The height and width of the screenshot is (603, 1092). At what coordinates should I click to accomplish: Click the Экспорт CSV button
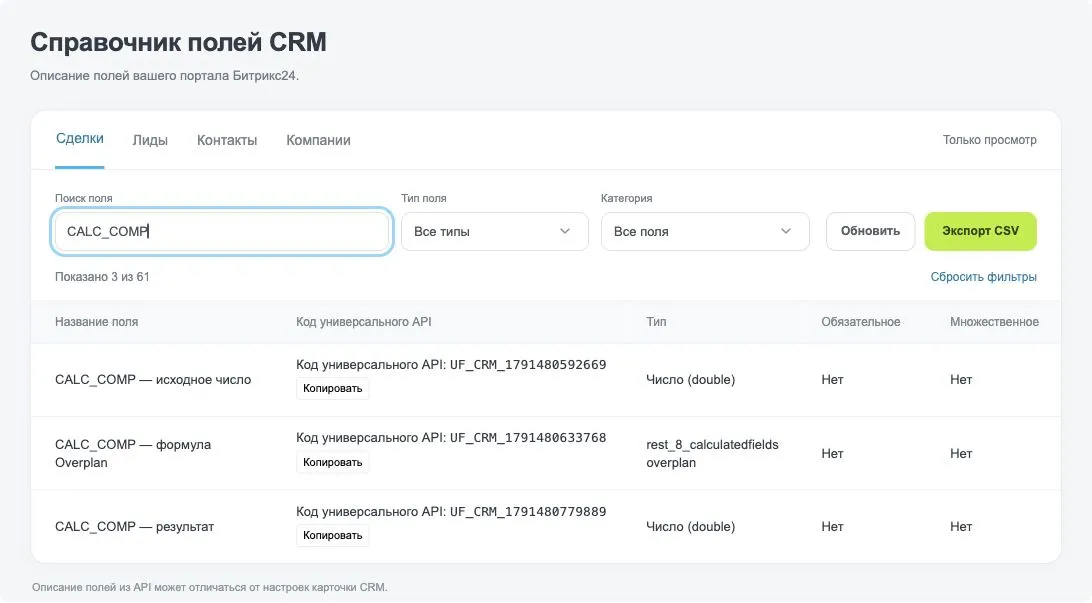click(980, 231)
